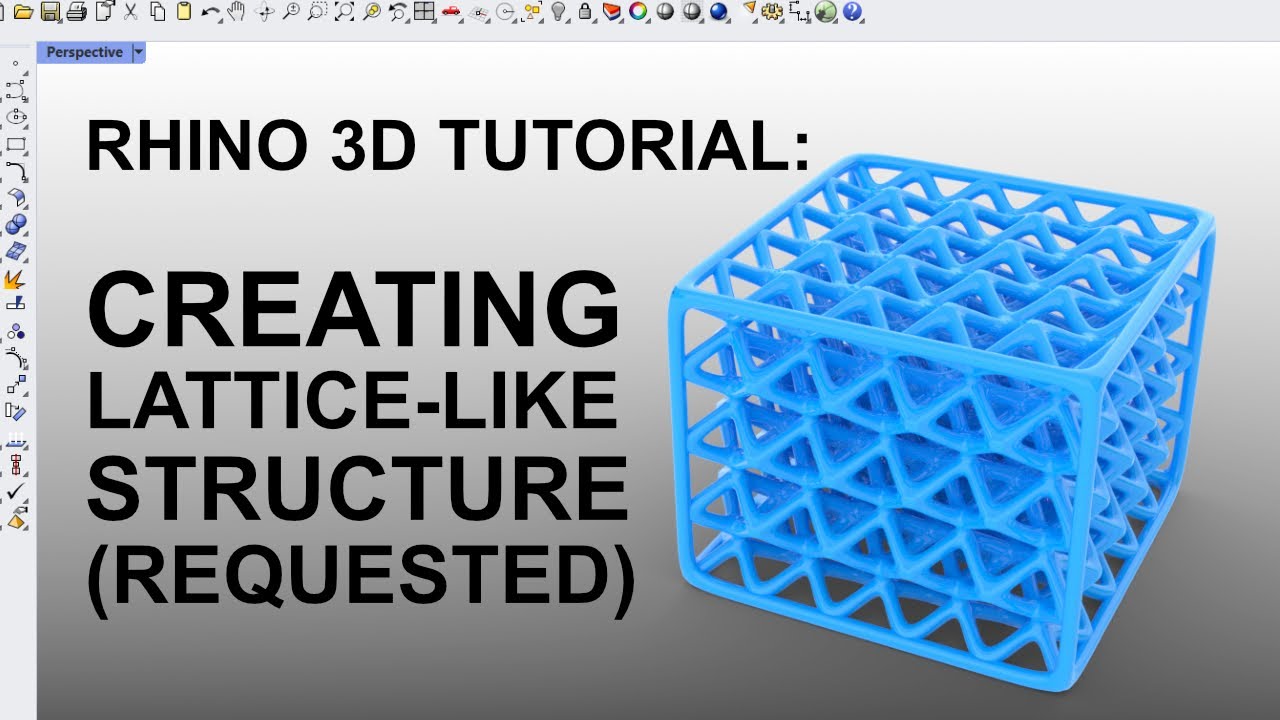Click the Text Object icon in the sidebar
Viewport: 1280px width, 720px height.
(x=16, y=518)
